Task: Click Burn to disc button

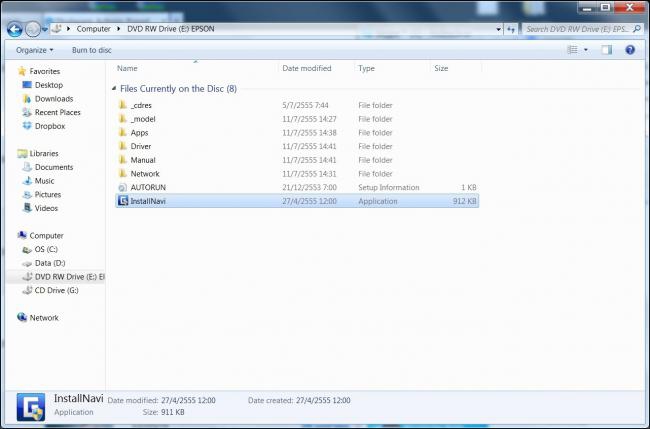Action: [92, 50]
